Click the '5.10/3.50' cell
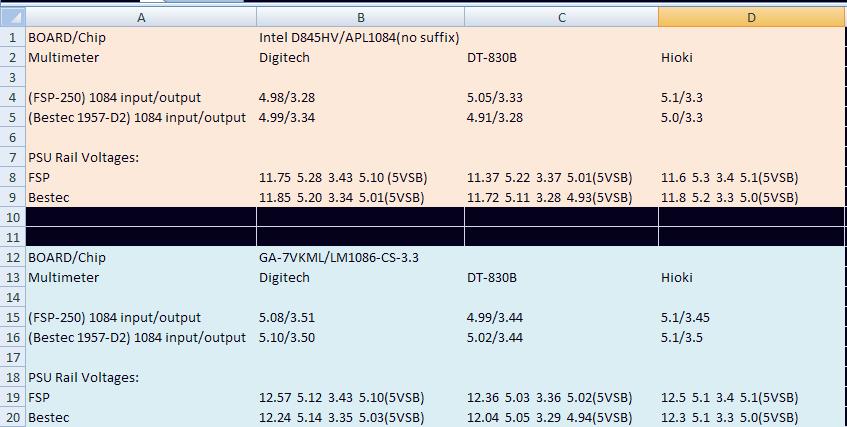Image resolution: width=847 pixels, height=427 pixels. click(x=360, y=337)
